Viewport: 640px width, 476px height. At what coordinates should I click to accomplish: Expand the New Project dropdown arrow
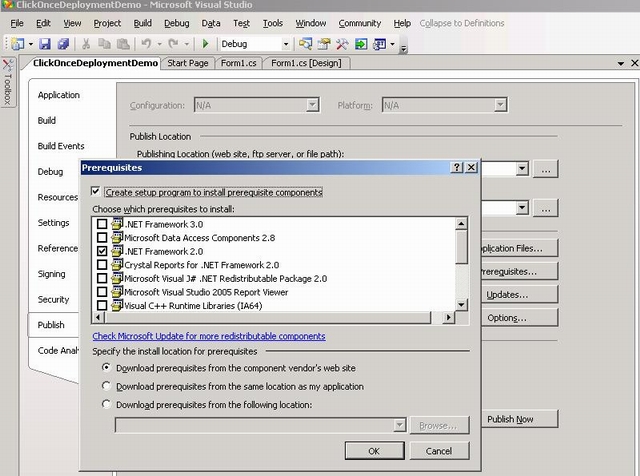click(x=31, y=44)
